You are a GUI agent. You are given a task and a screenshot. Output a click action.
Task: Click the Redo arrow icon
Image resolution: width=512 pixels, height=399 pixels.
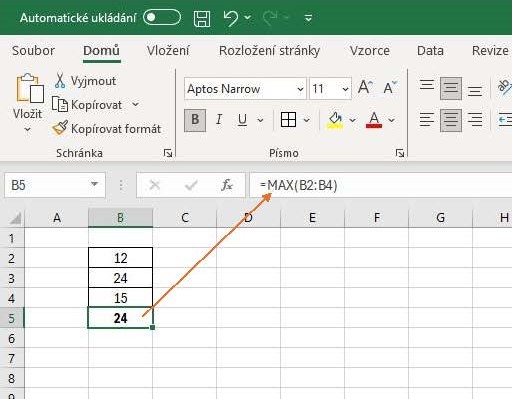270,18
